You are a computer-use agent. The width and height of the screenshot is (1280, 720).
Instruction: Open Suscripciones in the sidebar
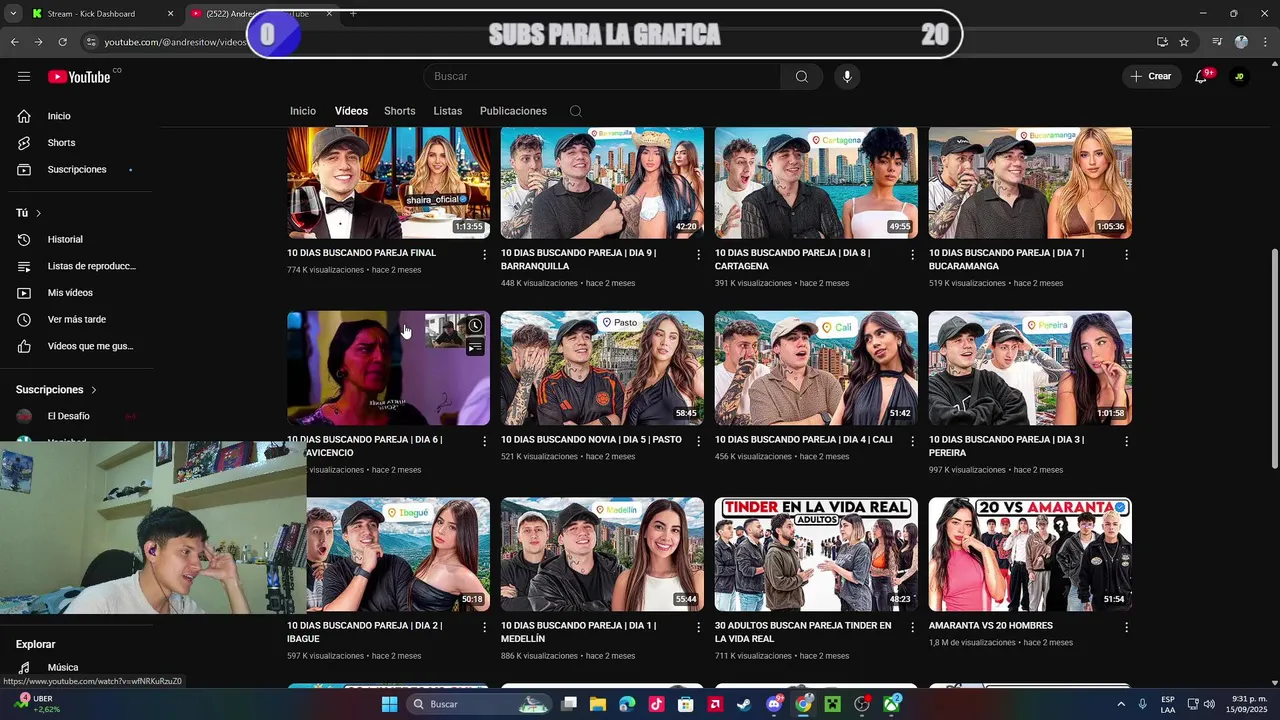[80, 169]
